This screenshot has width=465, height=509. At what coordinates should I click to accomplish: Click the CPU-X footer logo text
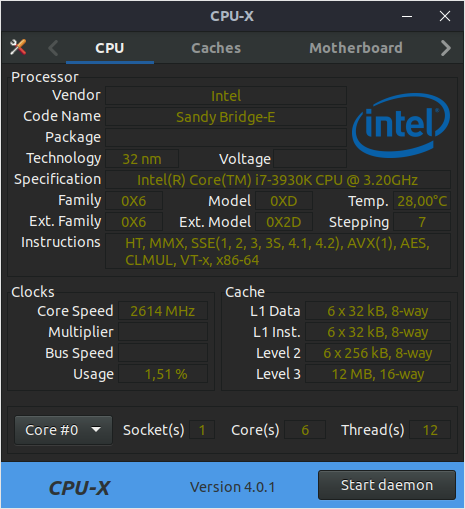coord(79,488)
